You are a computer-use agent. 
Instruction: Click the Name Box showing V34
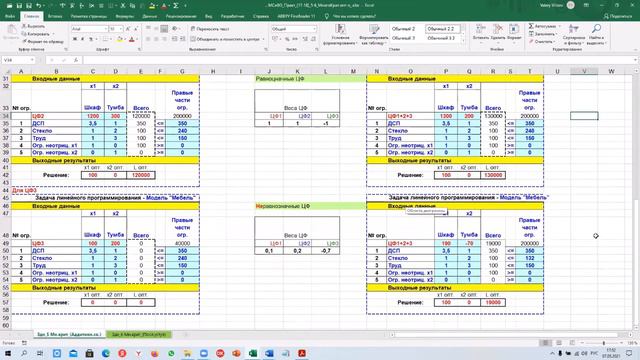18,60
